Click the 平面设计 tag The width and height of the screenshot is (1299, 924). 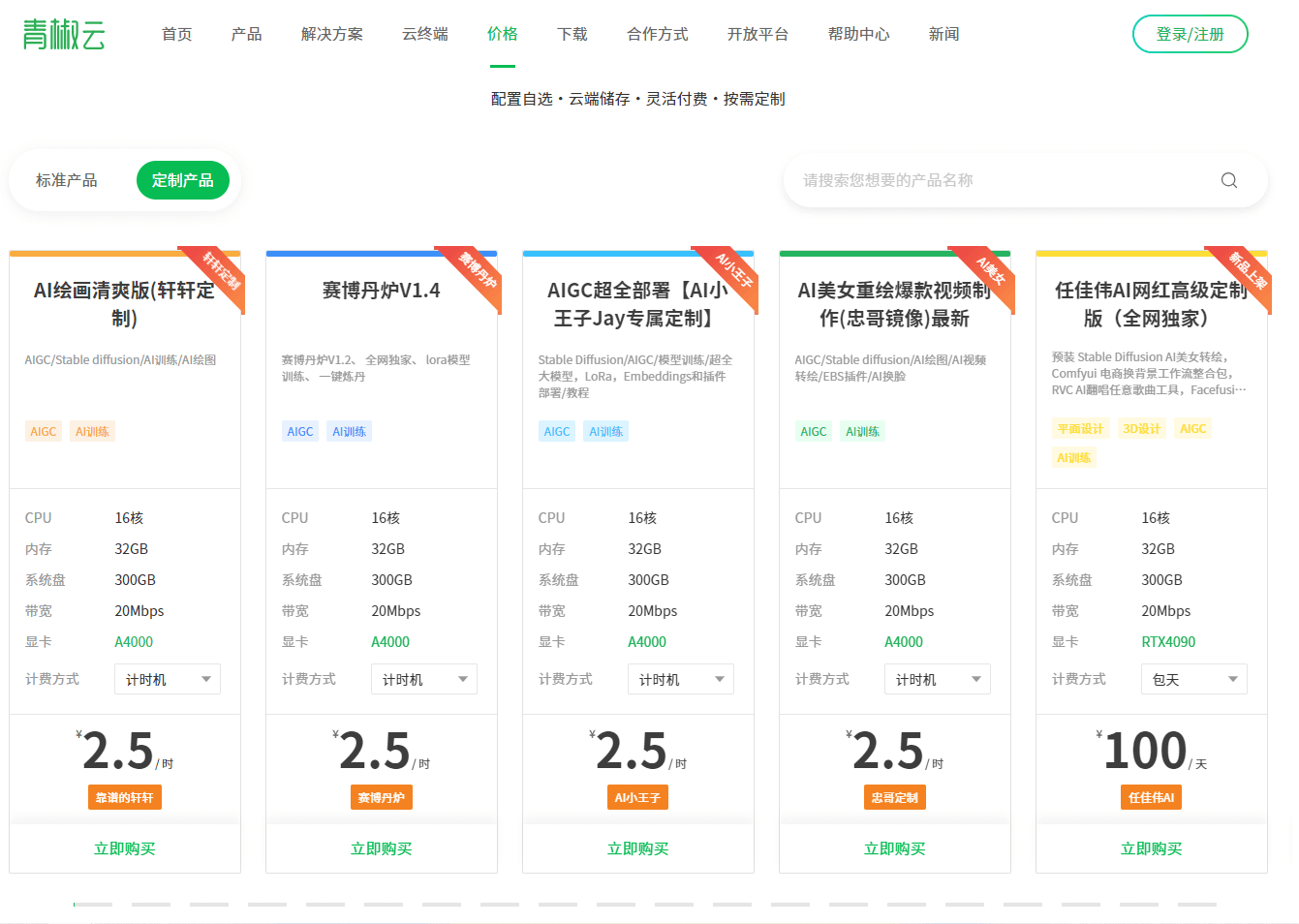(x=1081, y=428)
